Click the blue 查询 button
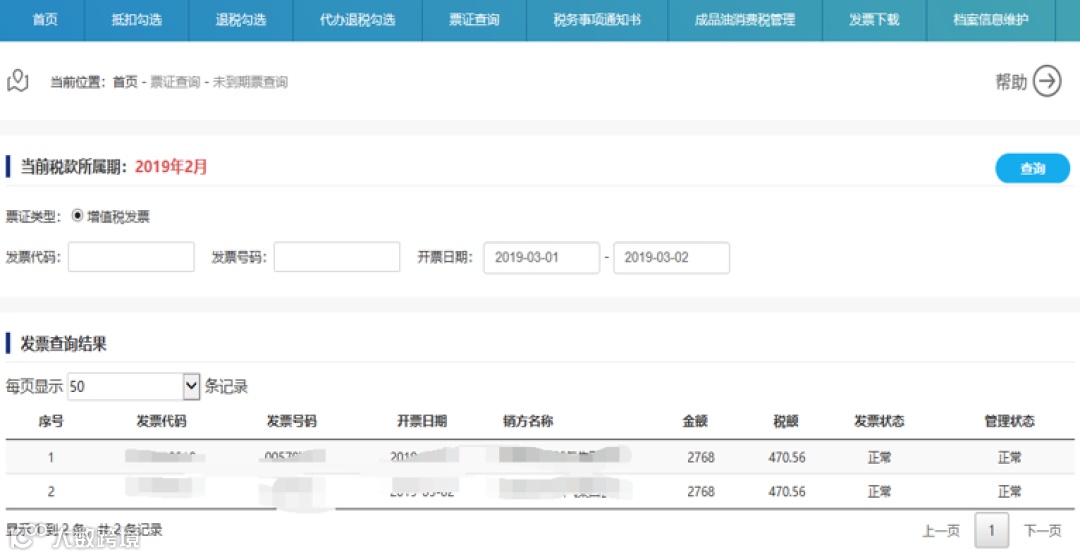The image size is (1080, 557). 1032,169
